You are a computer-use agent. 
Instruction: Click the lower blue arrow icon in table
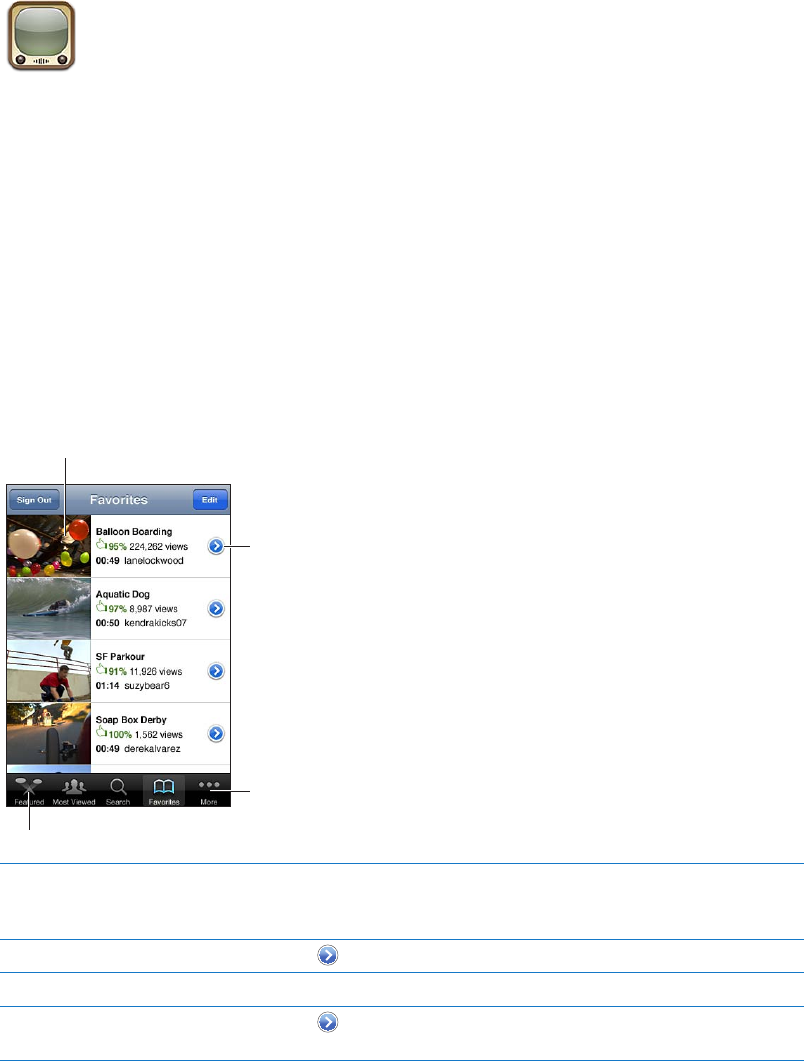[328, 1022]
